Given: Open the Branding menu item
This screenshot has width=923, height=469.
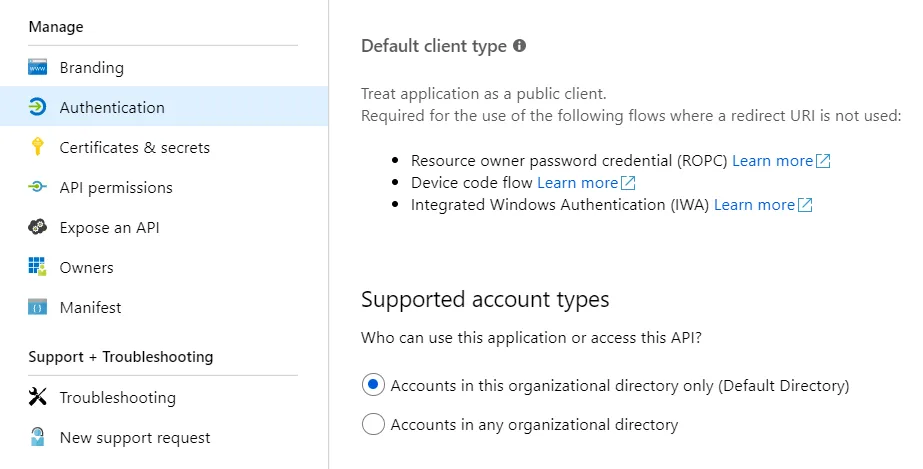Looking at the screenshot, I should 92,68.
